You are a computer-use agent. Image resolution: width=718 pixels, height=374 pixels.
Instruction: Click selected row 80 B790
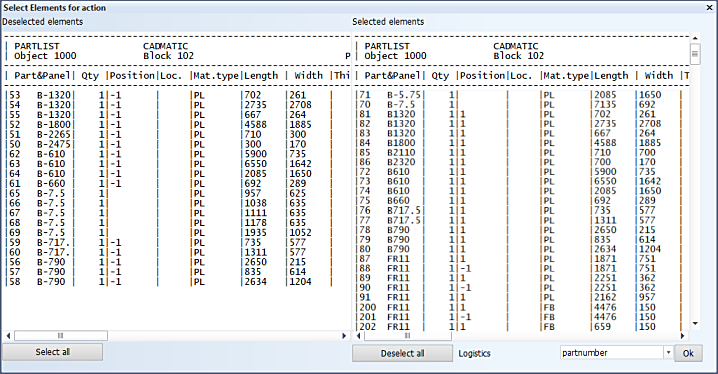(x=522, y=249)
